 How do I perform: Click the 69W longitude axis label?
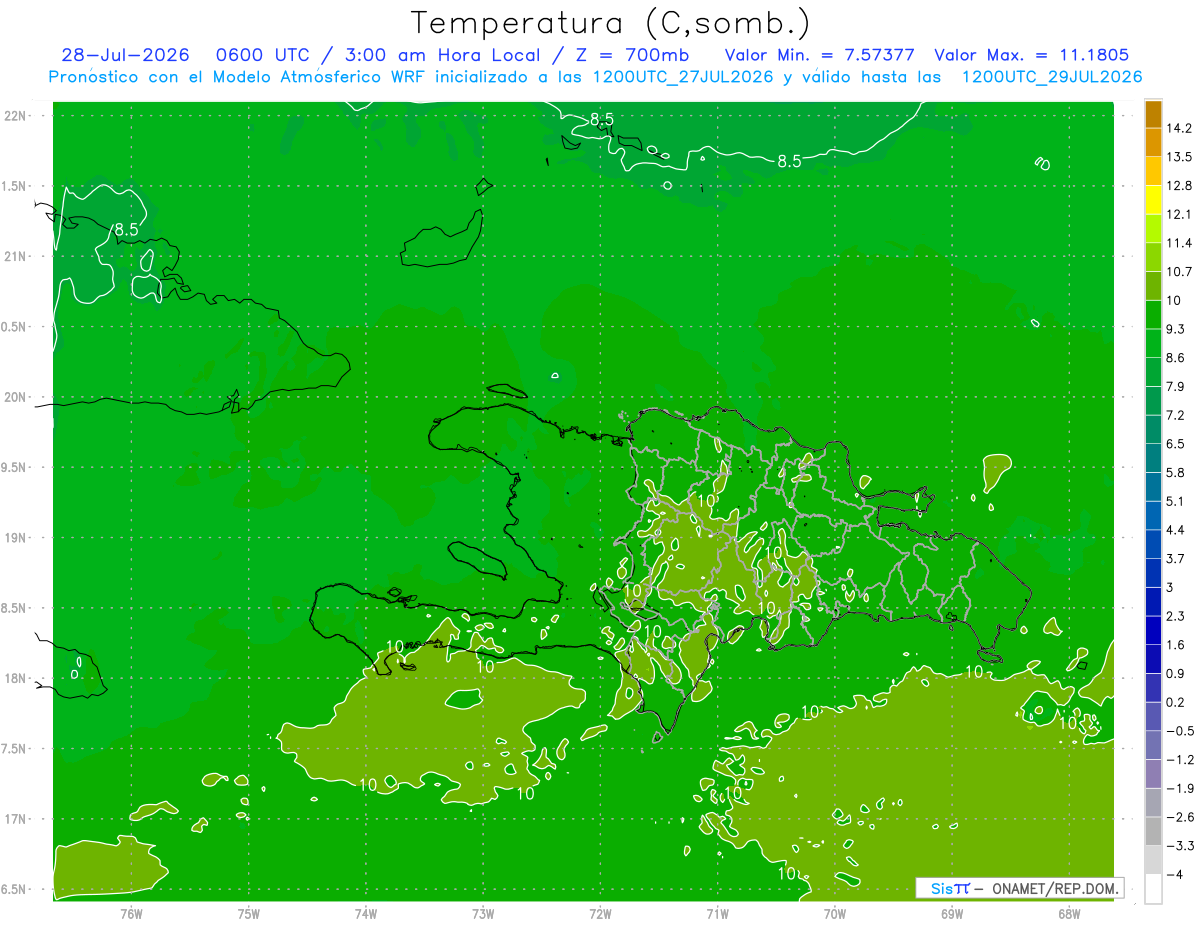tap(952, 913)
